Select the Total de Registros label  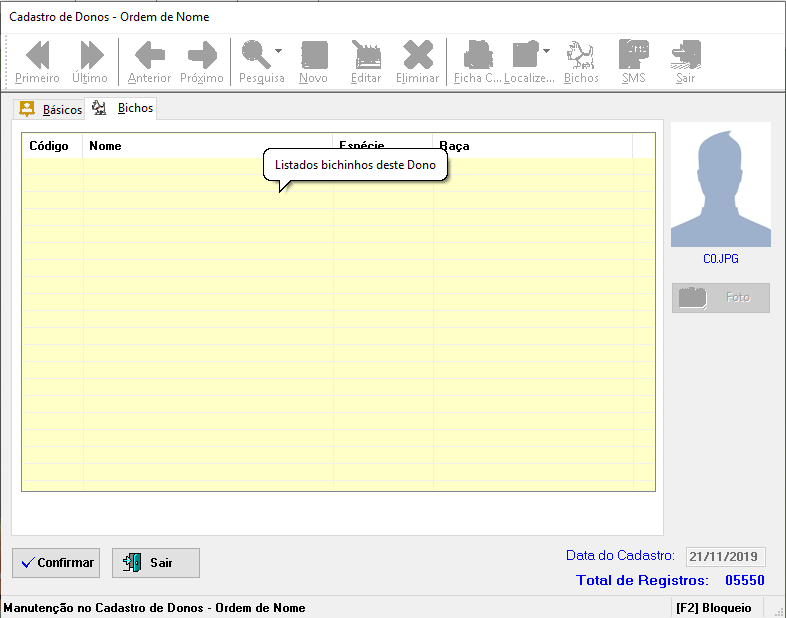click(642, 580)
